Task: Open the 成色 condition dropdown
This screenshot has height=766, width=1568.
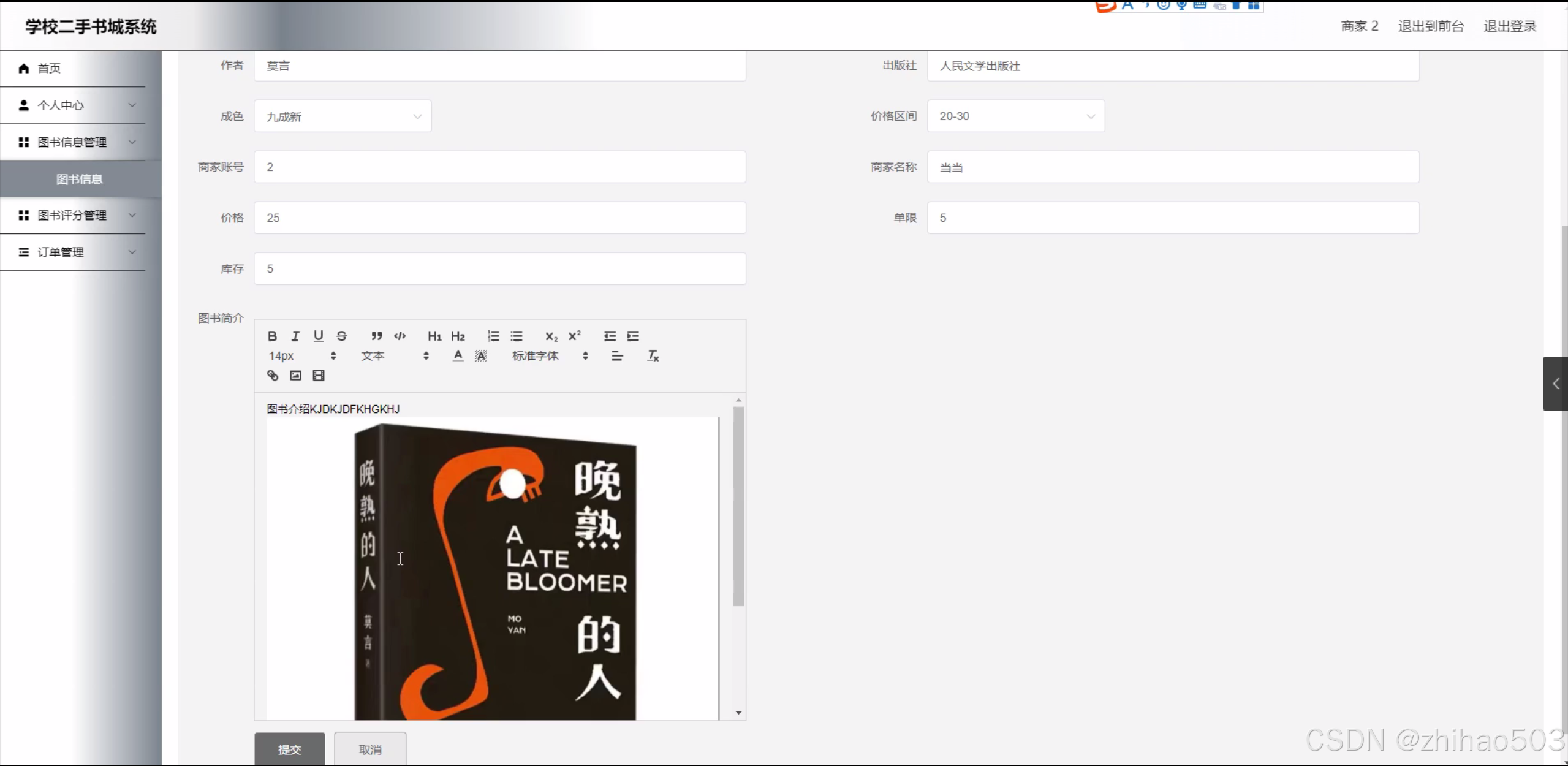Action: click(x=343, y=116)
